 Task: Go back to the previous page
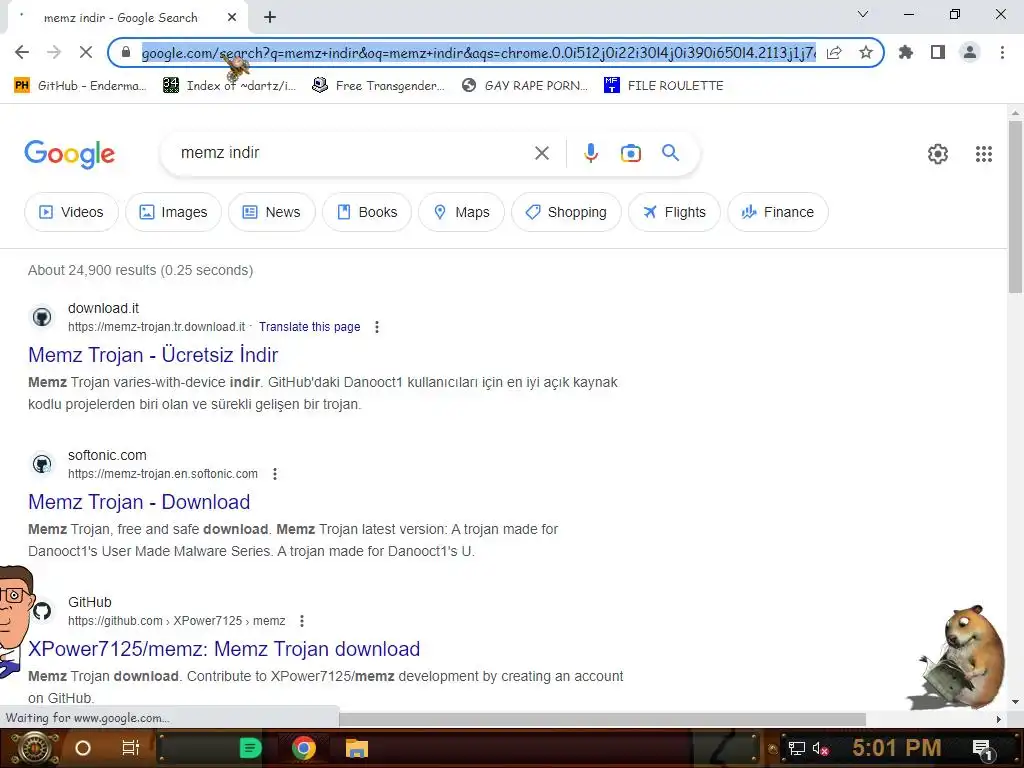(x=22, y=52)
